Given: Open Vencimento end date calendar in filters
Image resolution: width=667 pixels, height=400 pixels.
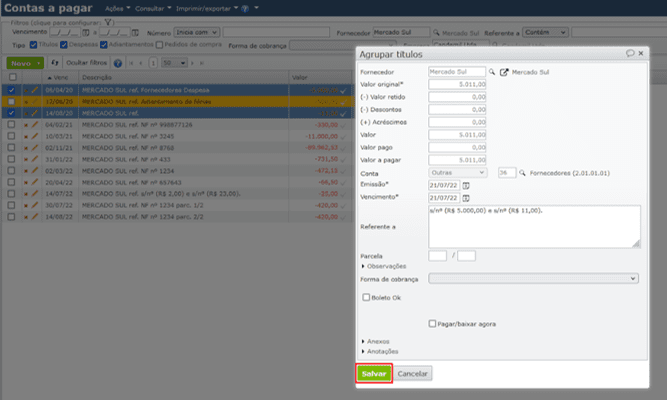Looking at the screenshot, I should point(135,32).
